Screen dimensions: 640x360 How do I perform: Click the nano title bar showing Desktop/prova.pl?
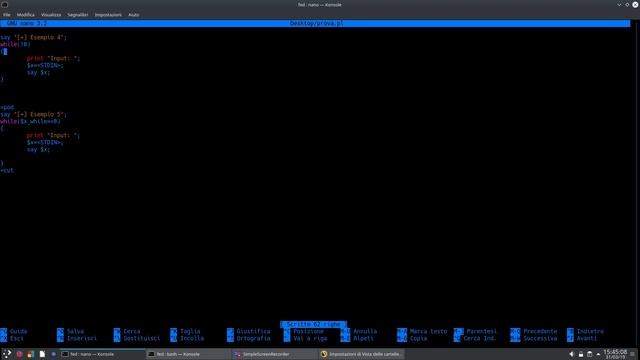coord(315,23)
